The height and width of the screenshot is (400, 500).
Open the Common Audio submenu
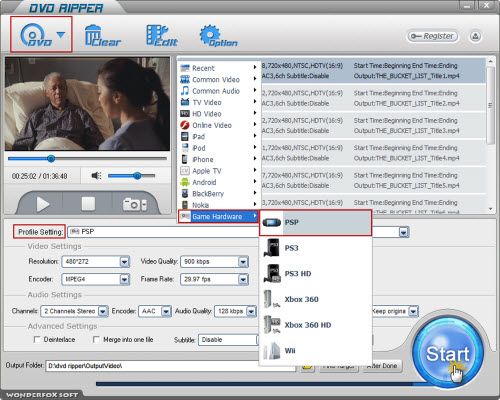[x=218, y=91]
